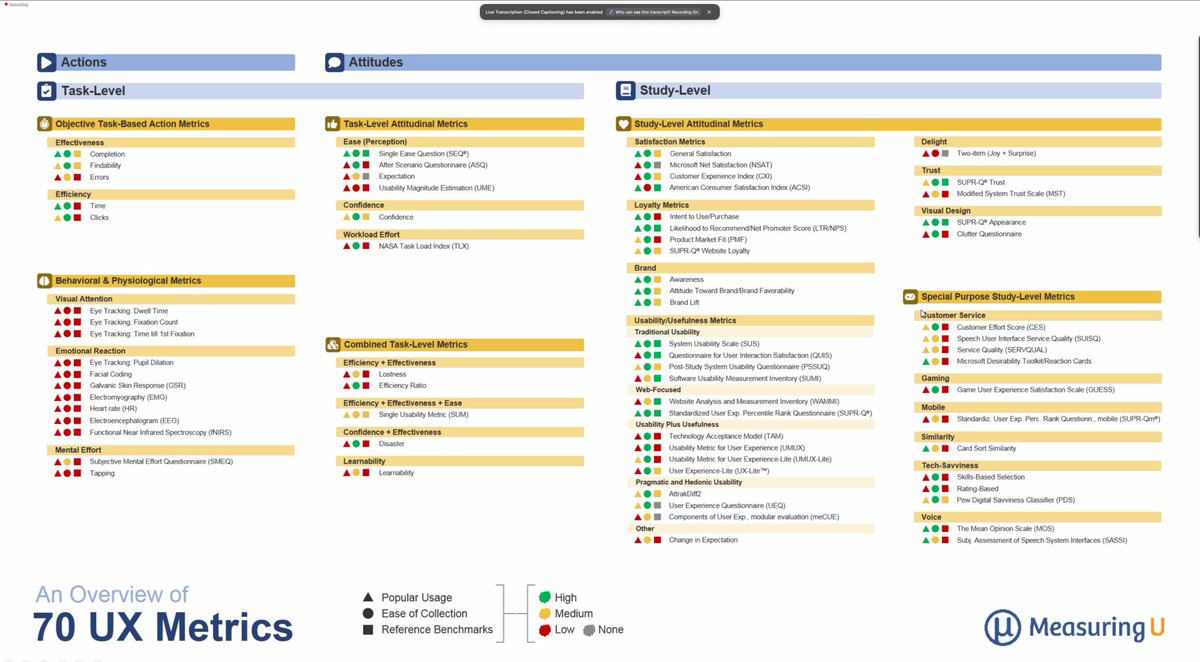1200x662 pixels.
Task: Click the Ease (Perception) subsection header
Action: 459,142
